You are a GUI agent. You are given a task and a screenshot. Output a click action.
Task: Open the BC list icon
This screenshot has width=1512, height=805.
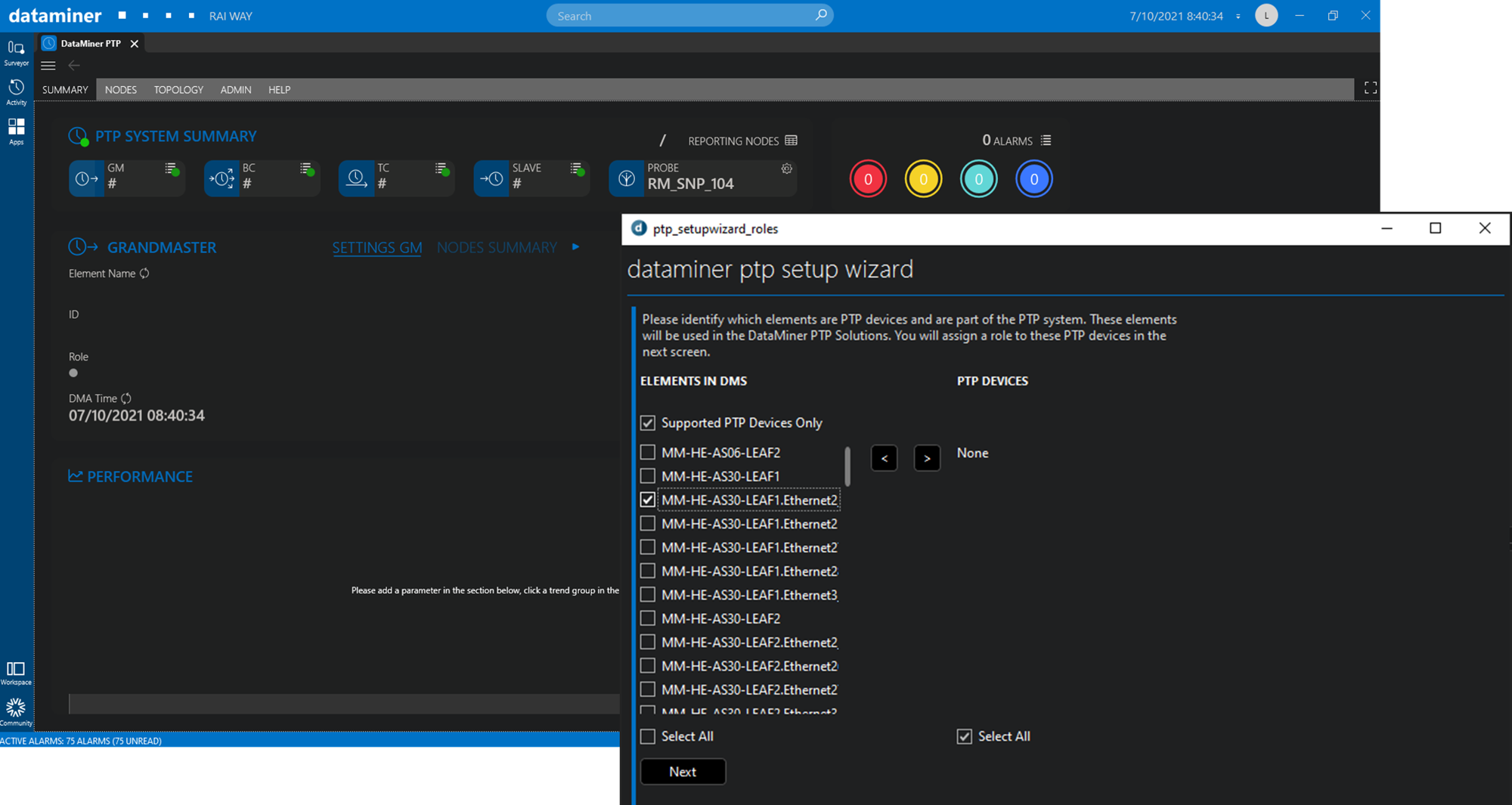click(x=306, y=169)
